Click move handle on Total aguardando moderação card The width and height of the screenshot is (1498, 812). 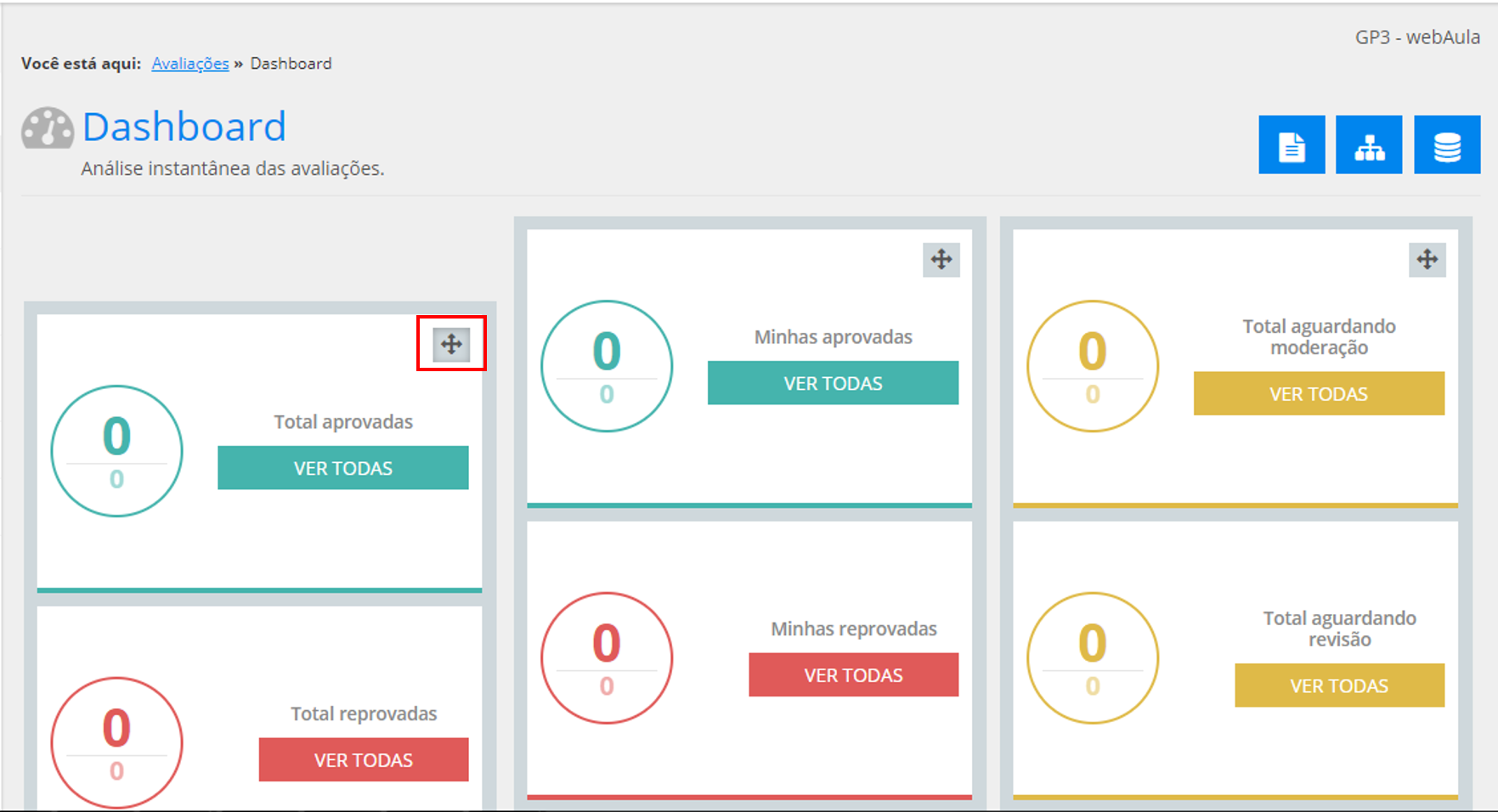[x=1427, y=259]
